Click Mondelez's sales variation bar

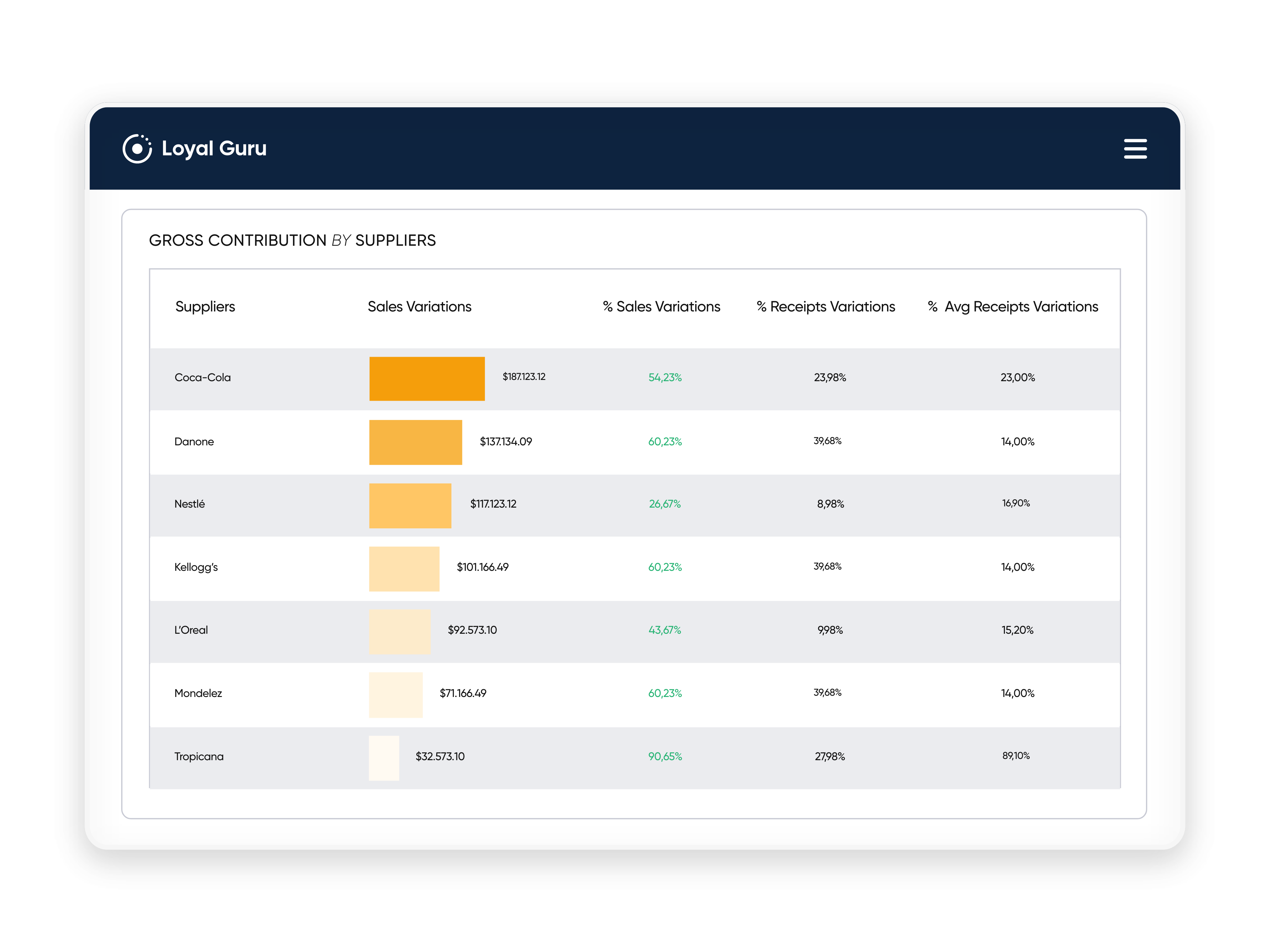tap(396, 694)
